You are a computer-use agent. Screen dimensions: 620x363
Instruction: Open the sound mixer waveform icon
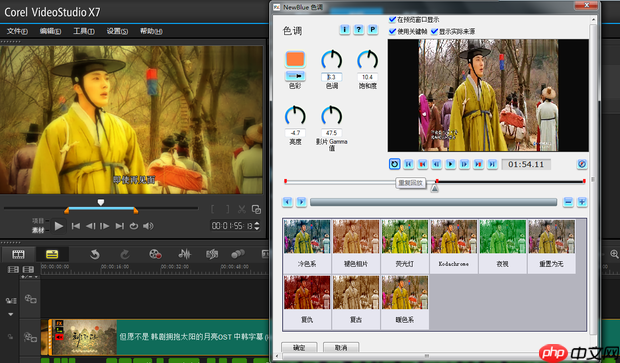tap(184, 254)
